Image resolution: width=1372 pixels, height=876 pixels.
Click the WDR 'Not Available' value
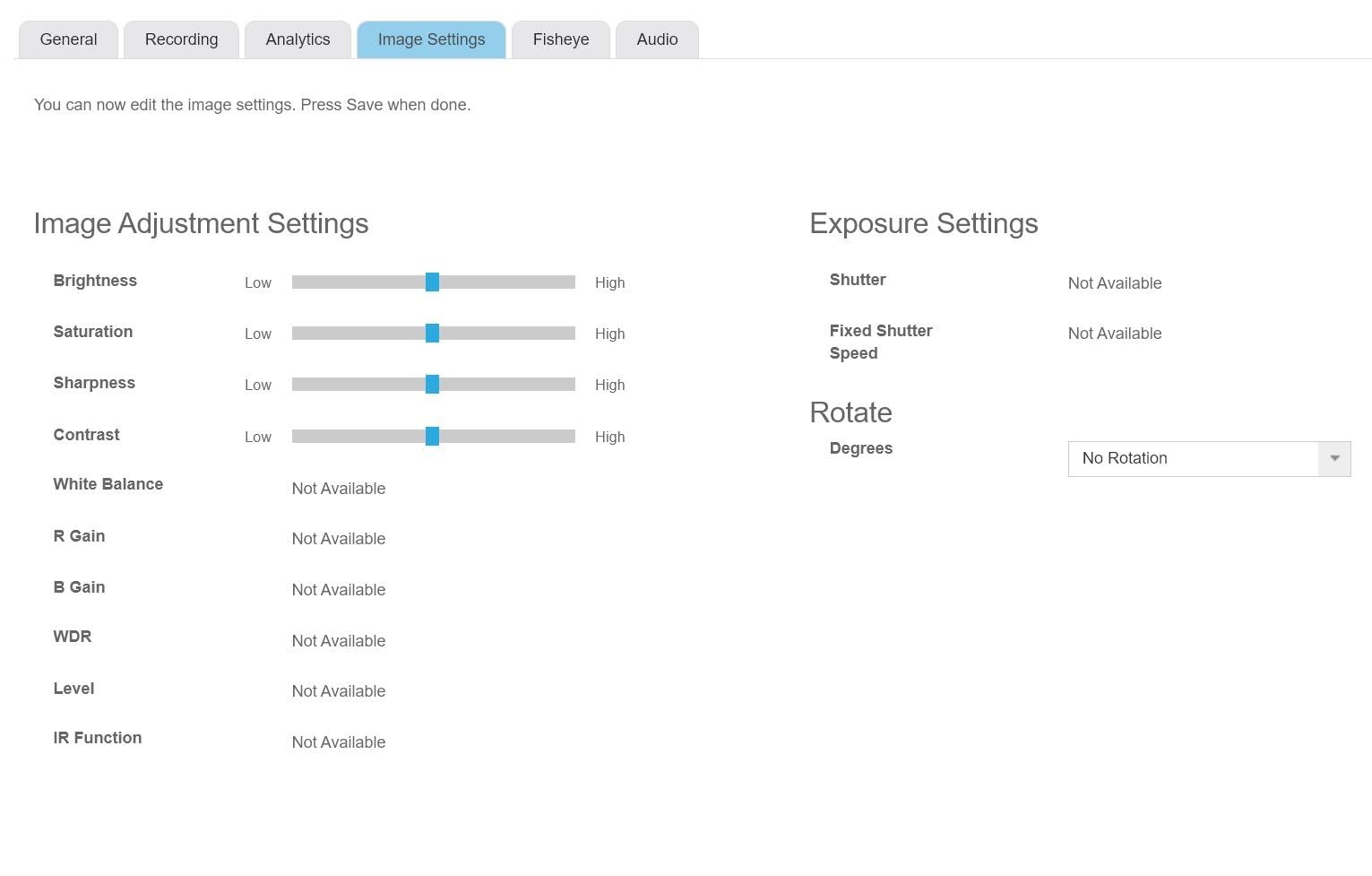point(339,641)
